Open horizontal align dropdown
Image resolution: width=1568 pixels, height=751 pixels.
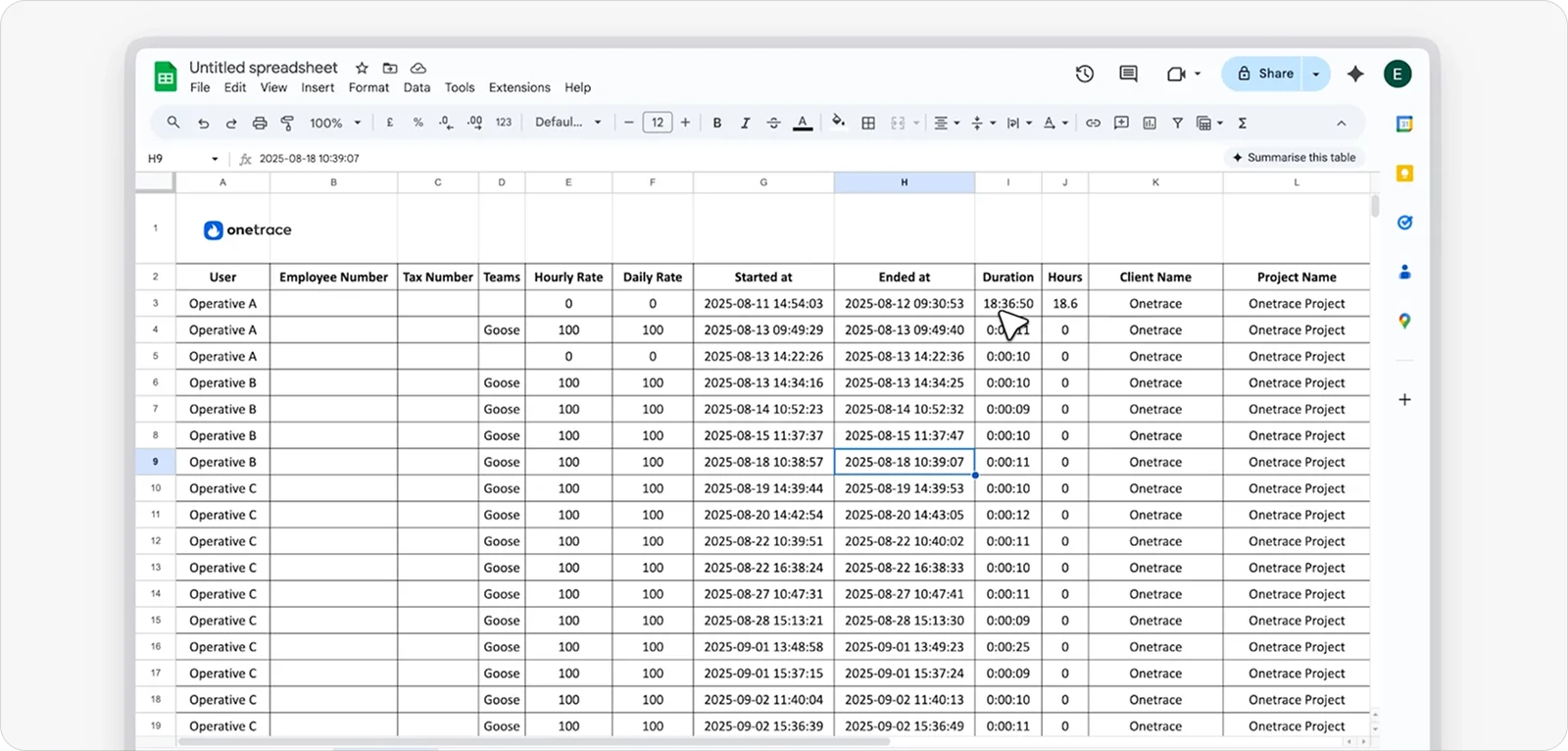point(947,123)
